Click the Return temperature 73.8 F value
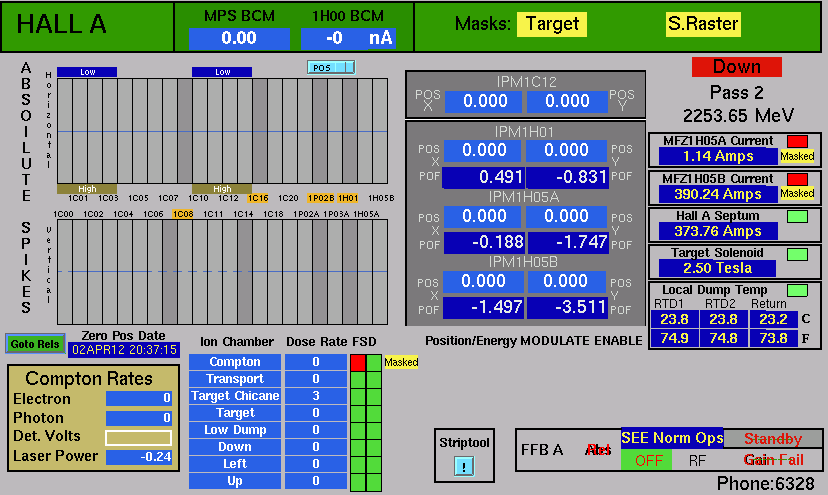This screenshot has height=495, width=828. click(773, 338)
